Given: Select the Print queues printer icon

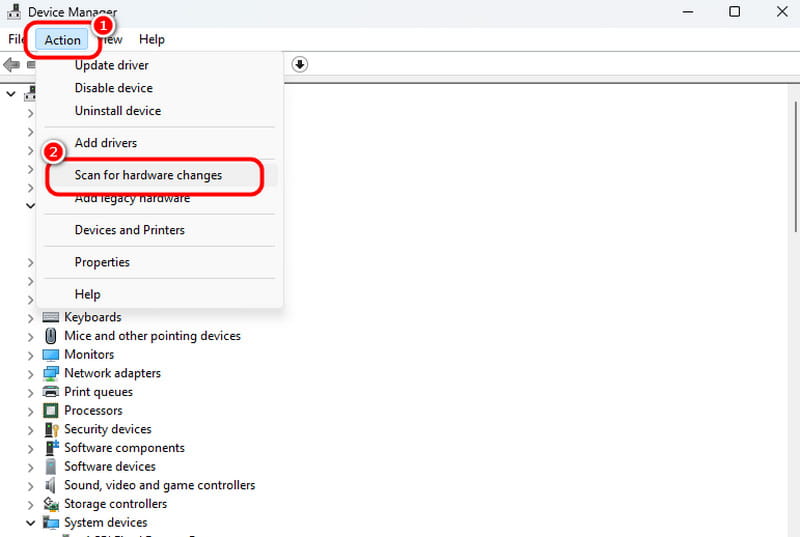Looking at the screenshot, I should 51,392.
